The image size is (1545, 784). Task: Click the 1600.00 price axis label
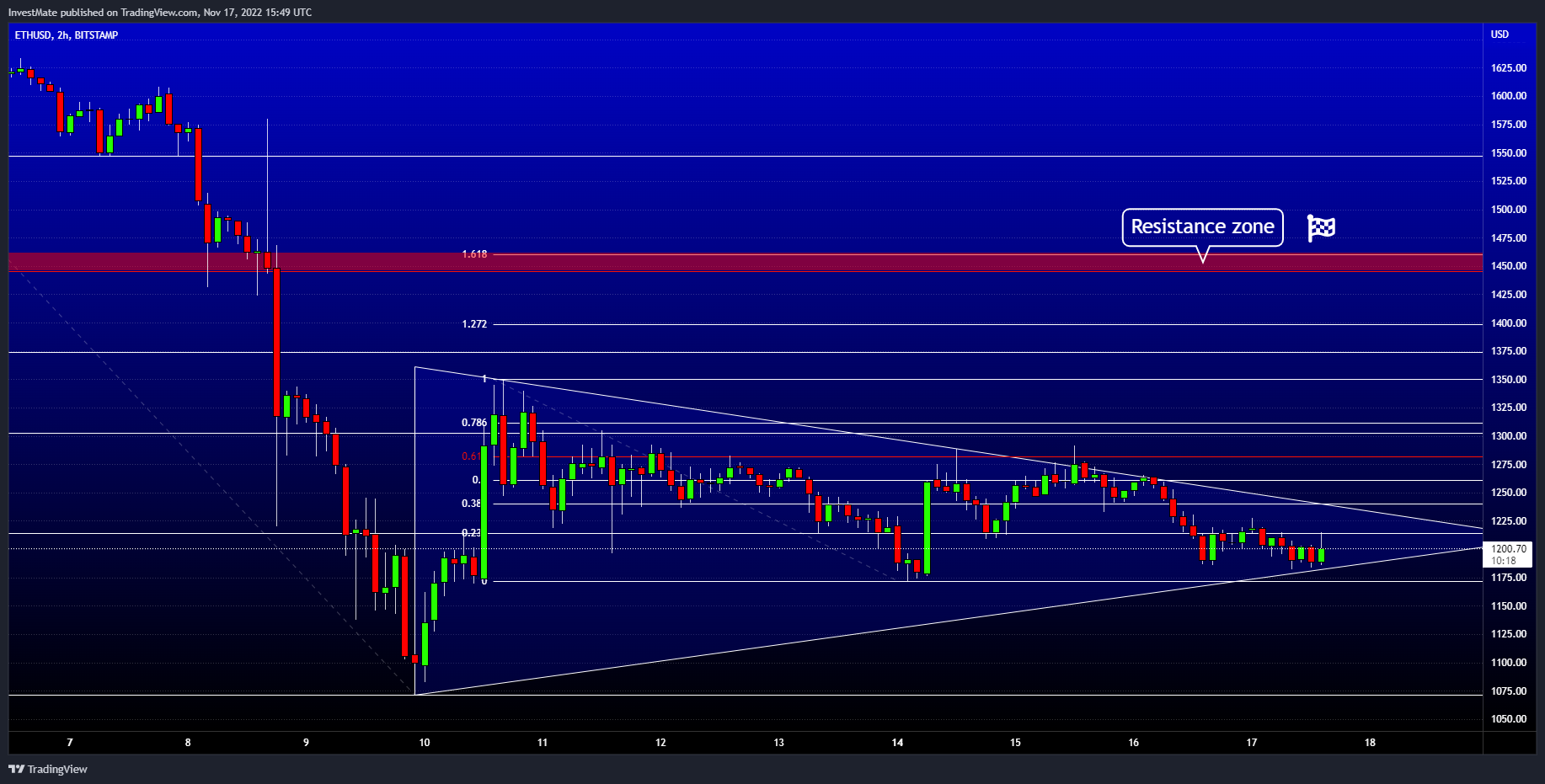pyautogui.click(x=1508, y=96)
